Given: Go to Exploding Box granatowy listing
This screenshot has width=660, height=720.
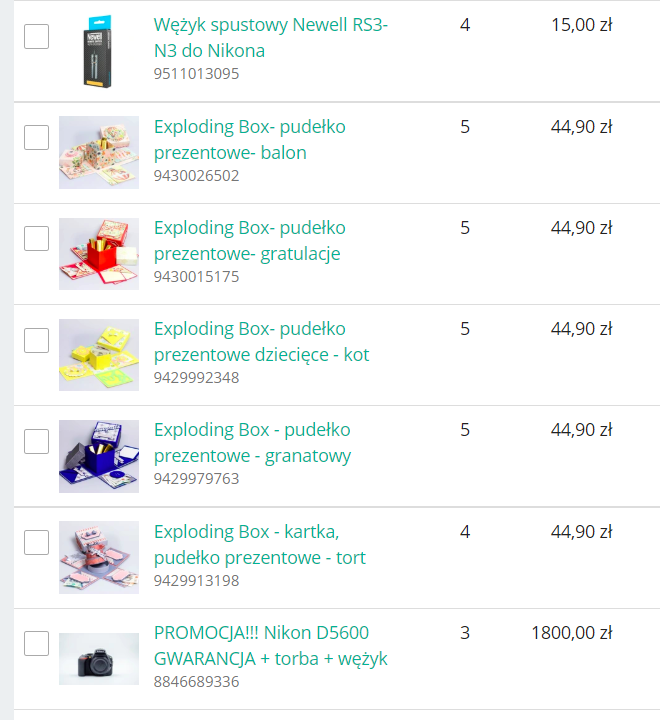Looking at the screenshot, I should (252, 442).
